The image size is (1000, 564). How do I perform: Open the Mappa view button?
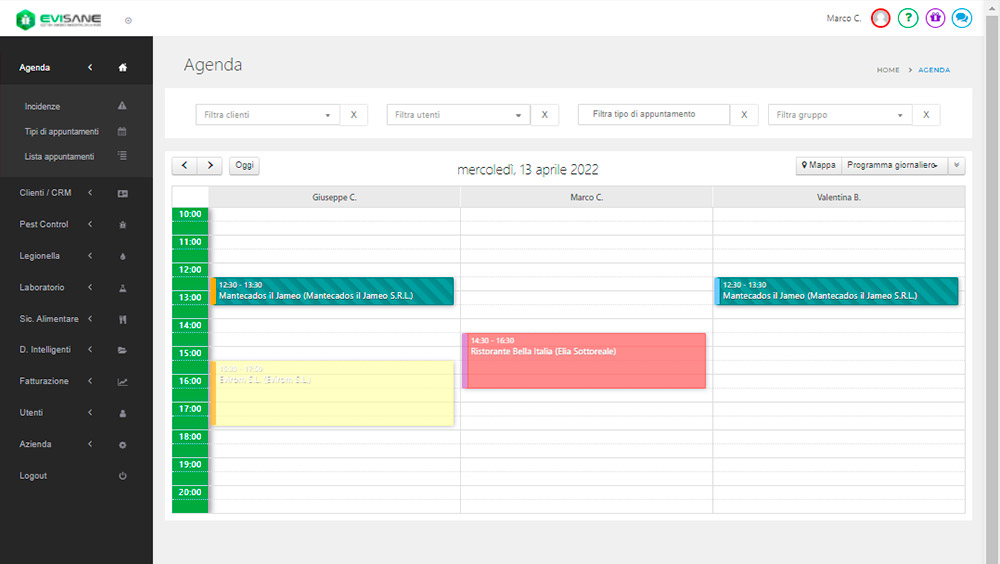[819, 166]
